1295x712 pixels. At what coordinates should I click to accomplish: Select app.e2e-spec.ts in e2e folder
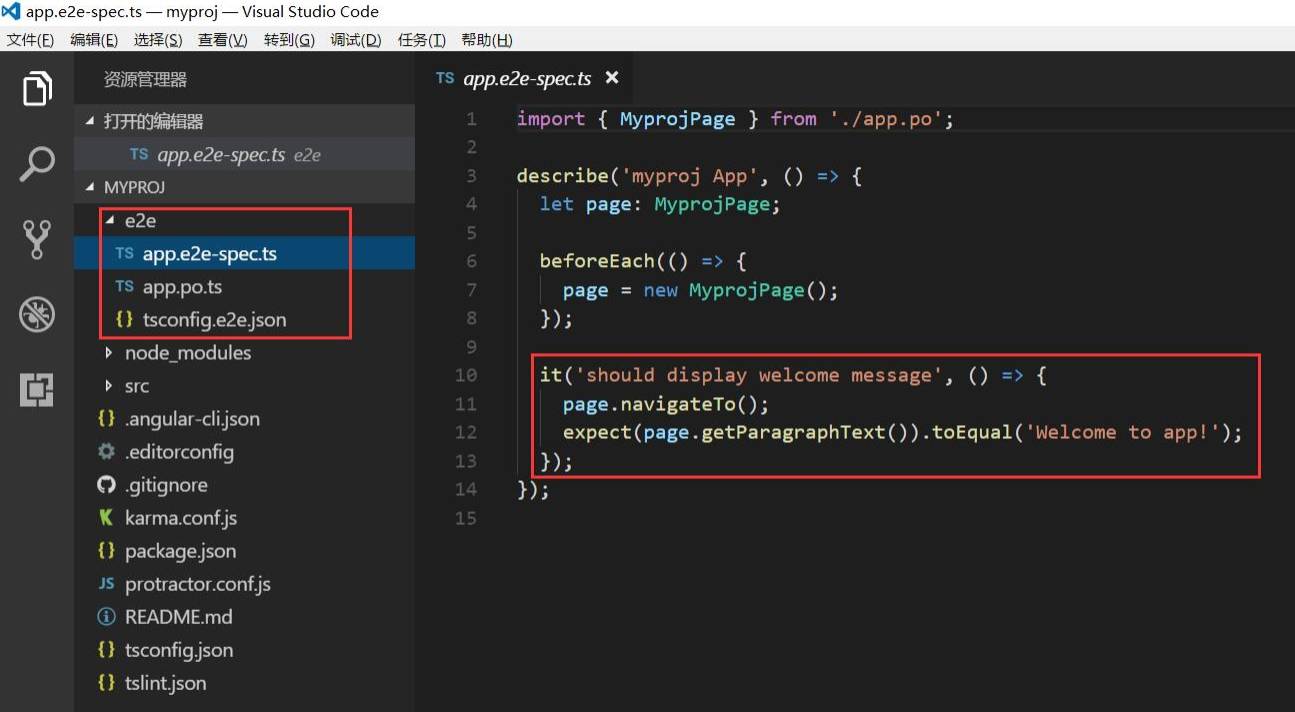(245, 254)
